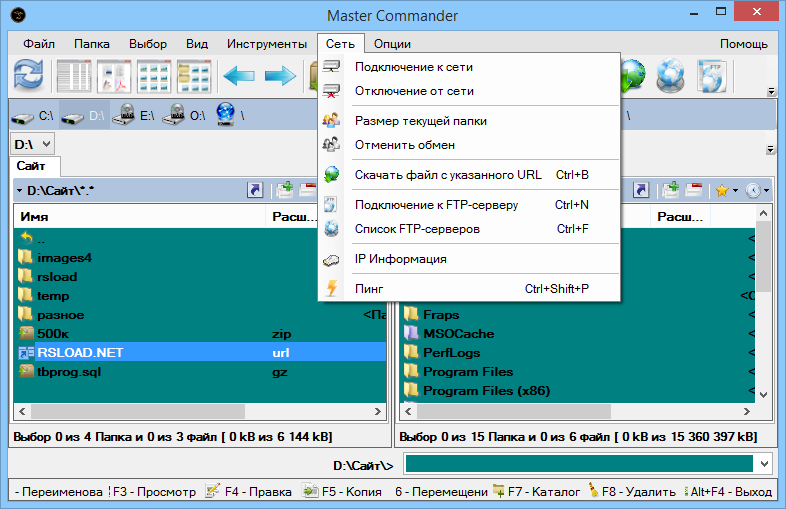Screen dimensions: 786x509
Task: Click F4 - Правка button
Action: tap(249, 492)
